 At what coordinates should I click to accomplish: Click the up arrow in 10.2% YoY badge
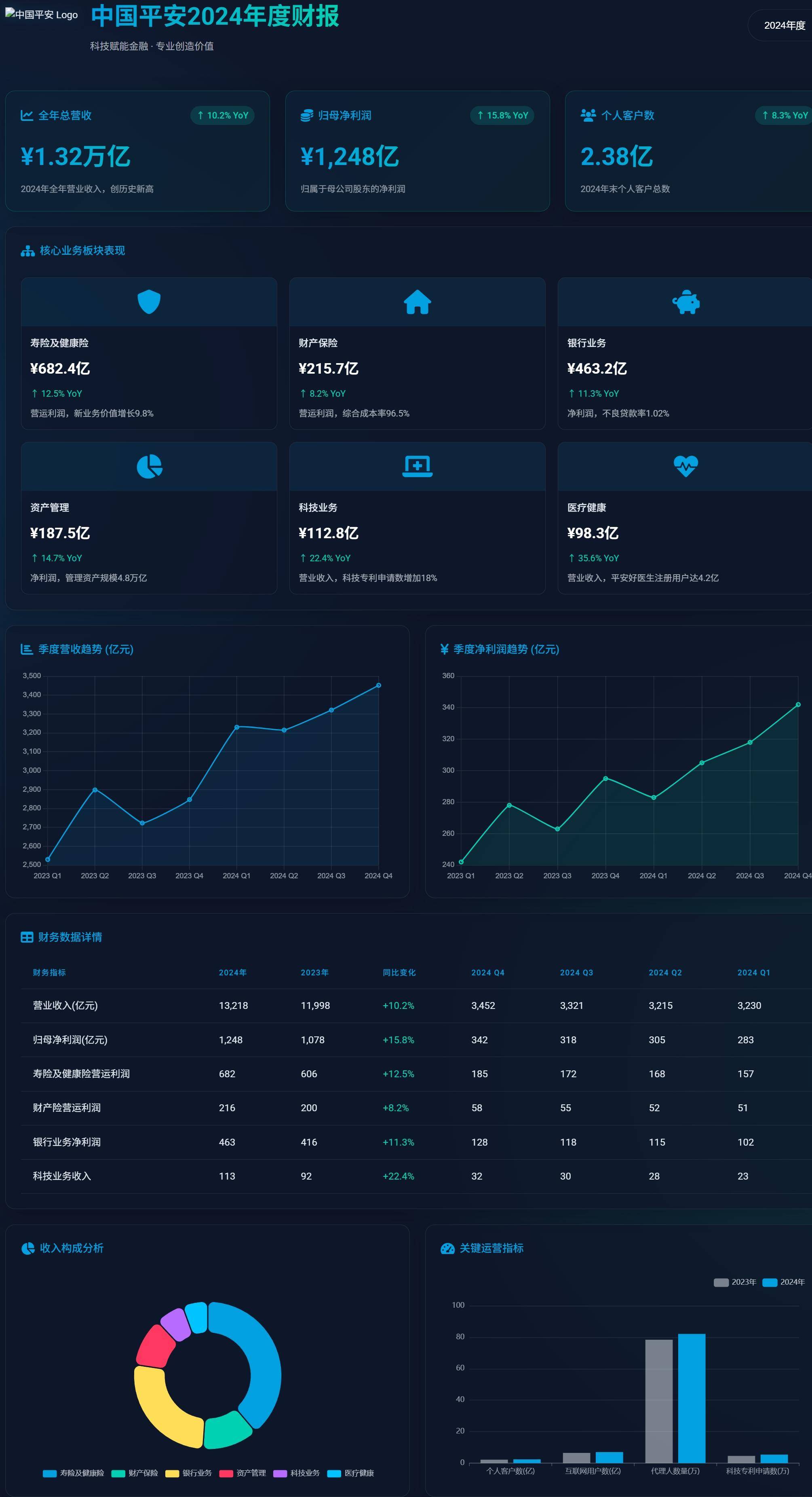(x=200, y=115)
